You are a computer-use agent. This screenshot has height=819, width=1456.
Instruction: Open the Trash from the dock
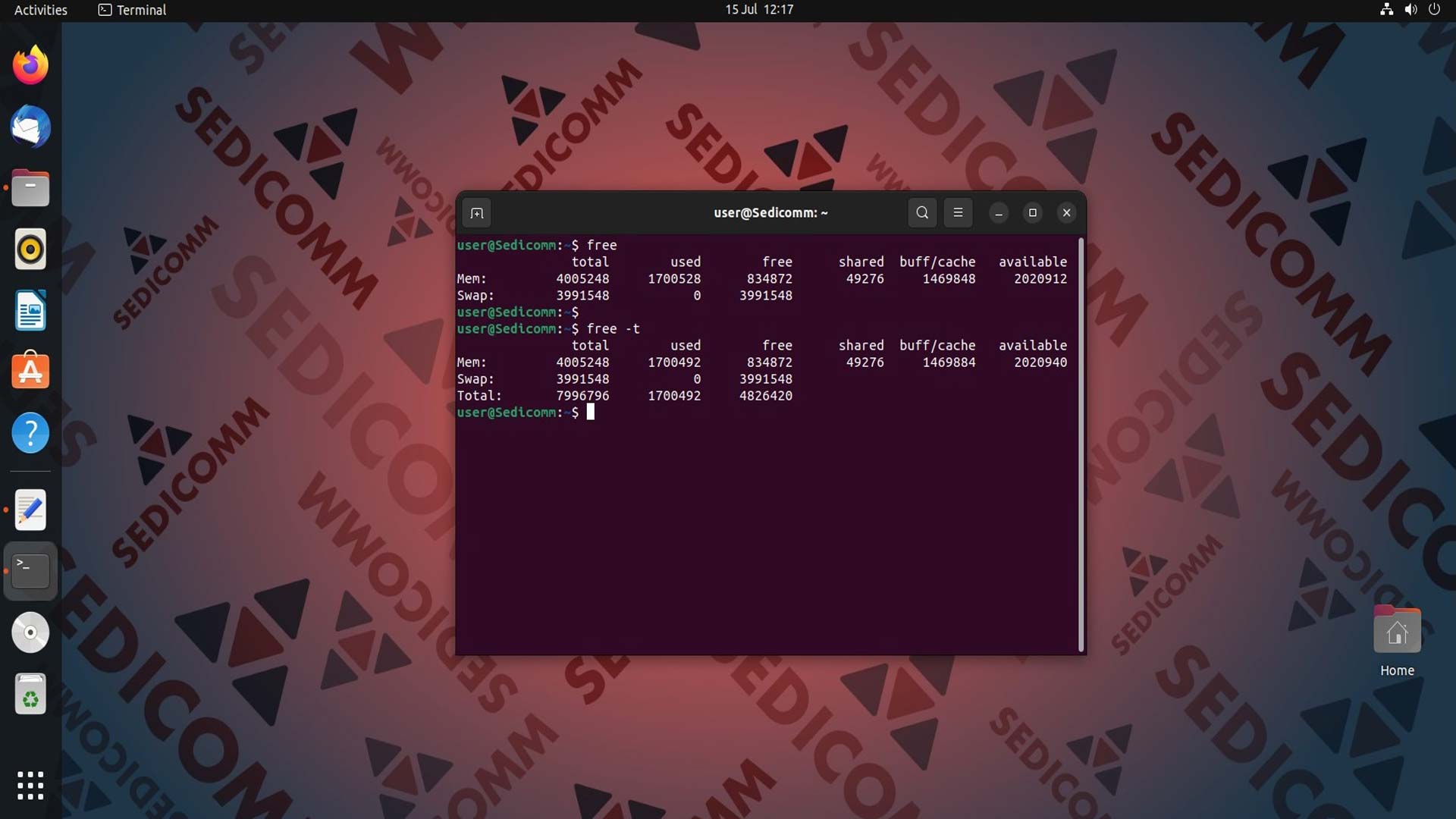point(30,694)
